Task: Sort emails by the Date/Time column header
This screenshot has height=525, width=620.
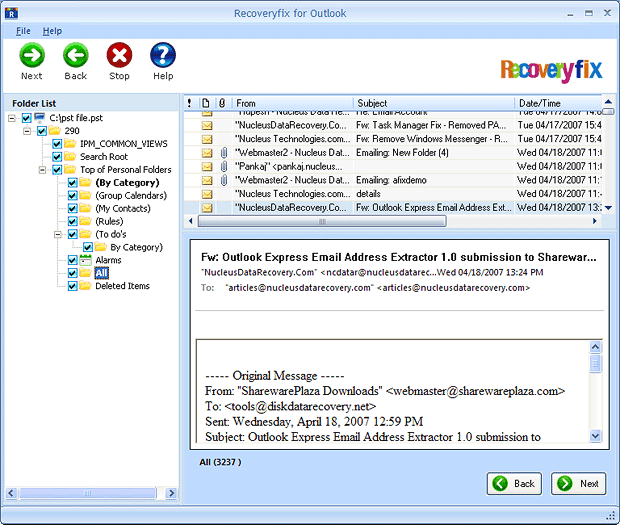Action: [558, 103]
